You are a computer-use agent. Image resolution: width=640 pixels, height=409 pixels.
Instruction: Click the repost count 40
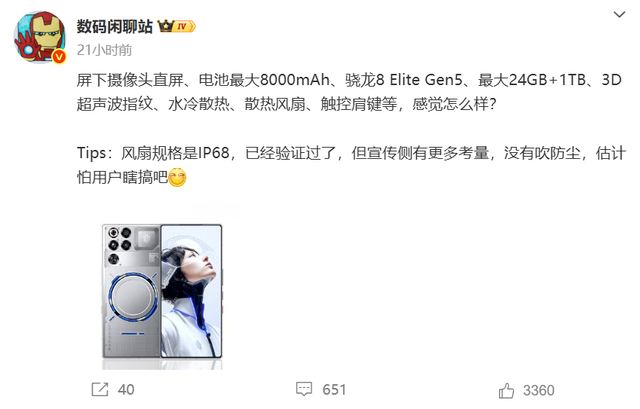pyautogui.click(x=126, y=389)
